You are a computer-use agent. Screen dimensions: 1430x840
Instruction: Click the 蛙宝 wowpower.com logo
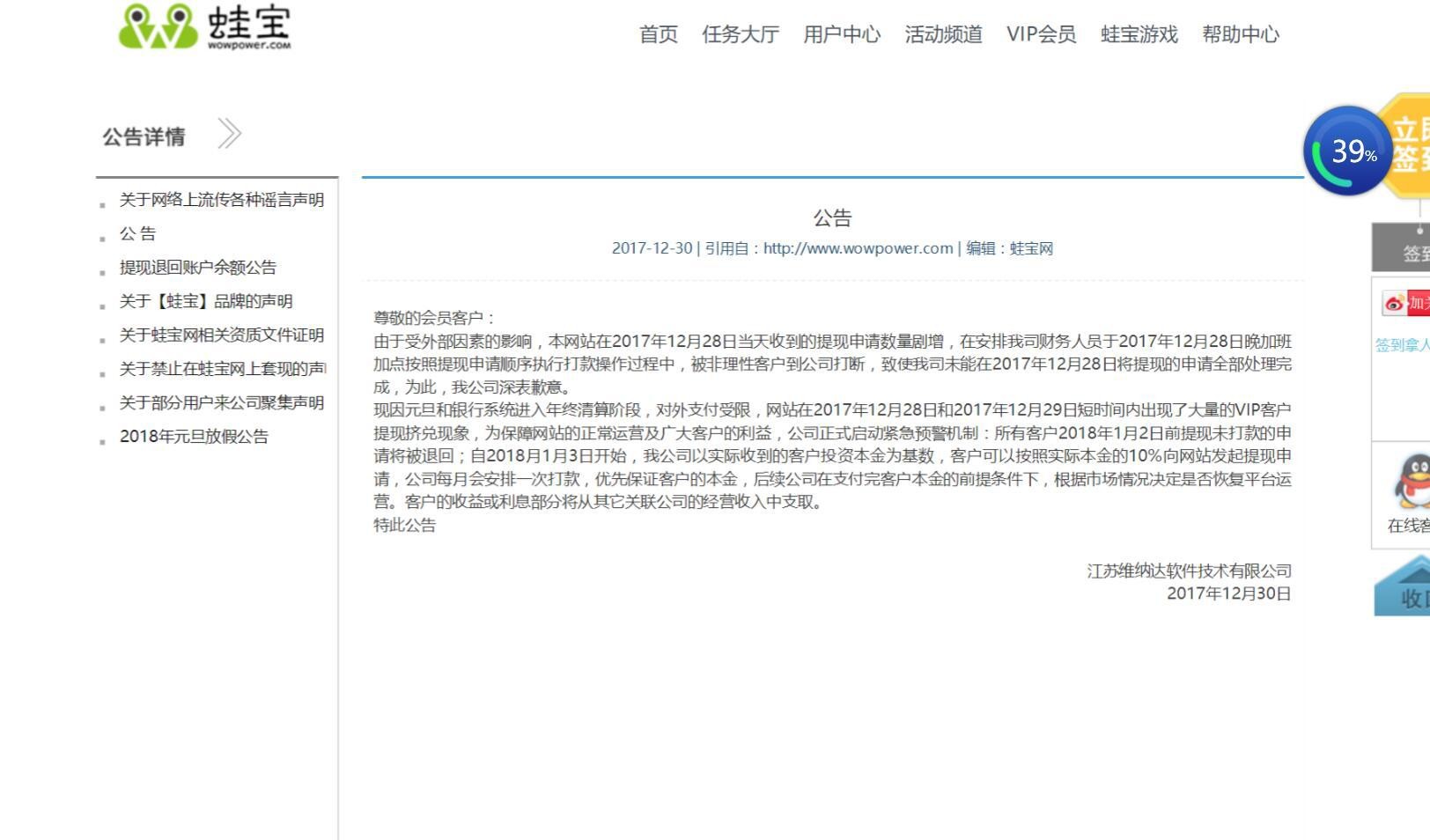pos(204,27)
